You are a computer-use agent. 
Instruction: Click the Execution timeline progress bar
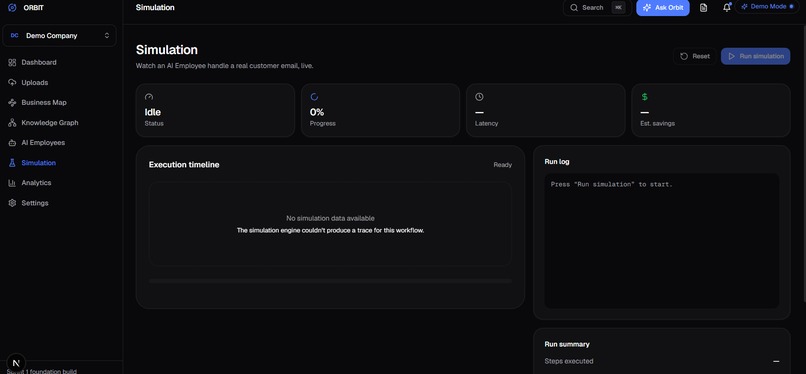coord(330,281)
